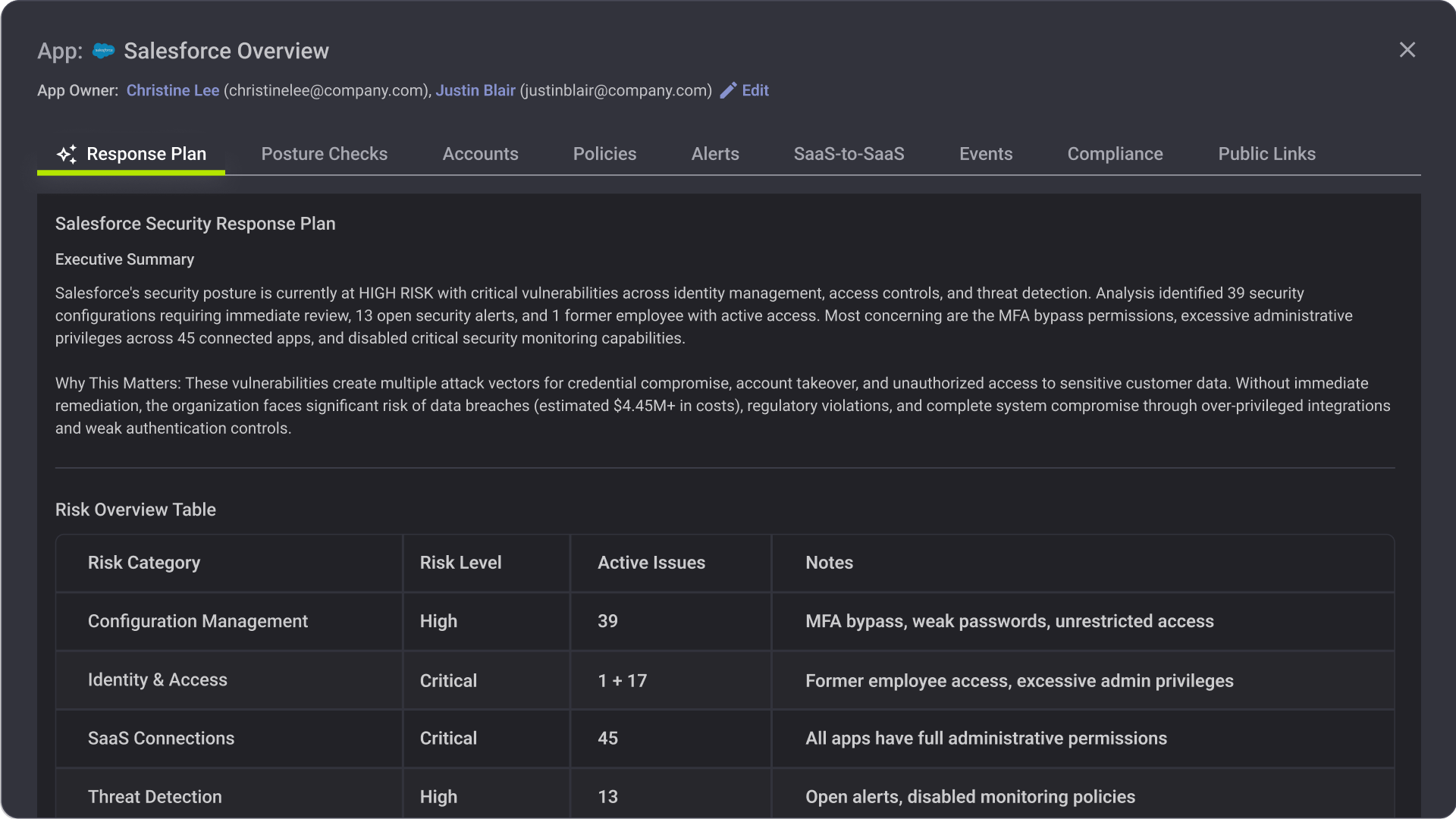Image resolution: width=1456 pixels, height=819 pixels.
Task: Show the Events tab
Action: pyautogui.click(x=986, y=154)
